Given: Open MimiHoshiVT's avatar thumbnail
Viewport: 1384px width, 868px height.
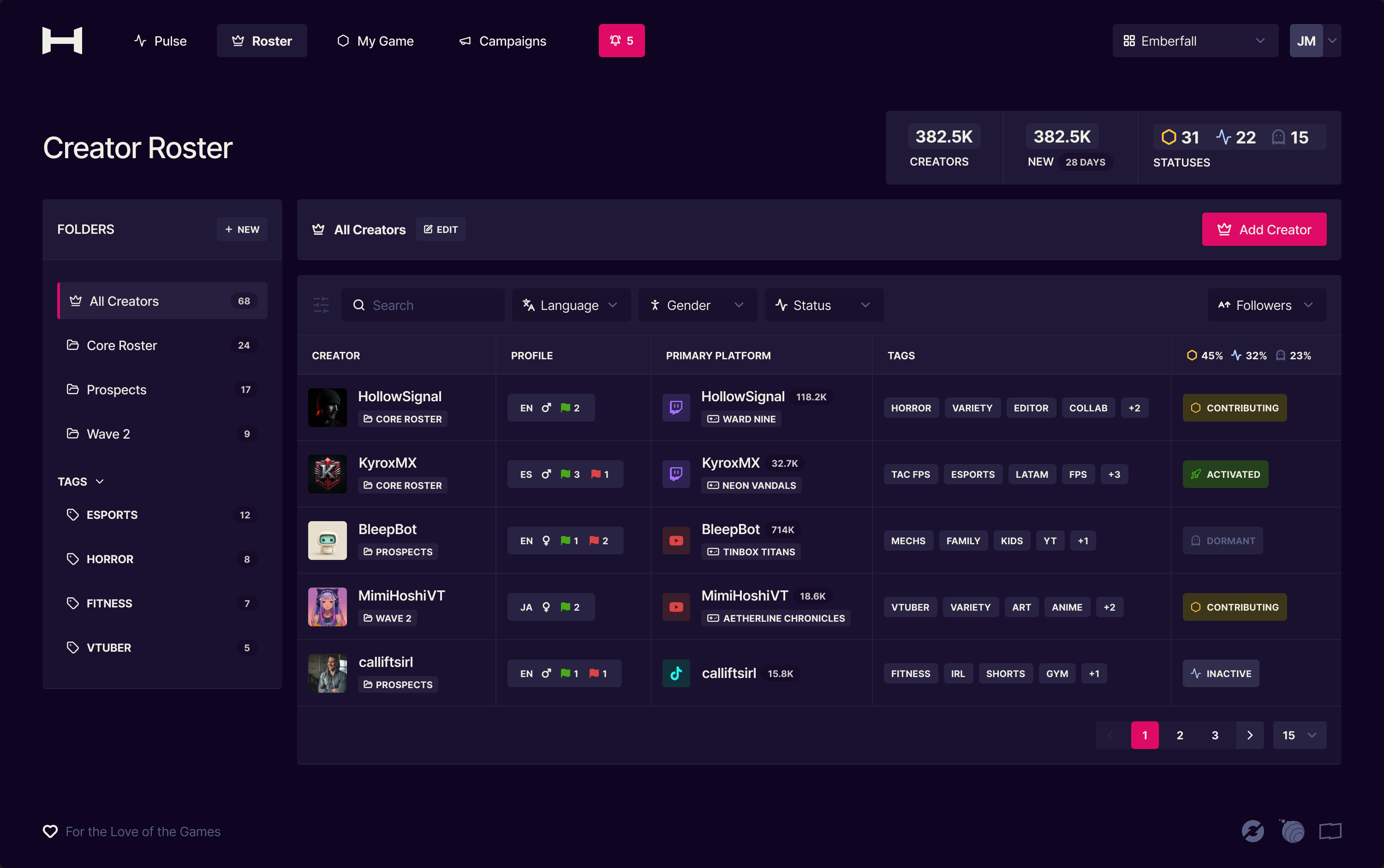Looking at the screenshot, I should point(328,607).
